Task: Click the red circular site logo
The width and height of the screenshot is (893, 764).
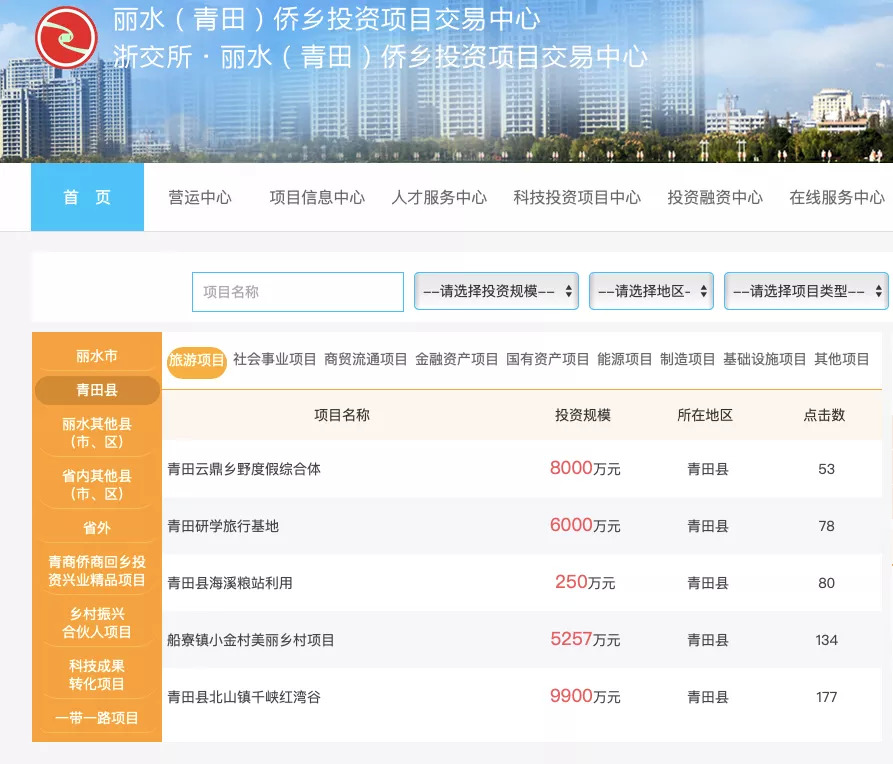Action: (66, 37)
